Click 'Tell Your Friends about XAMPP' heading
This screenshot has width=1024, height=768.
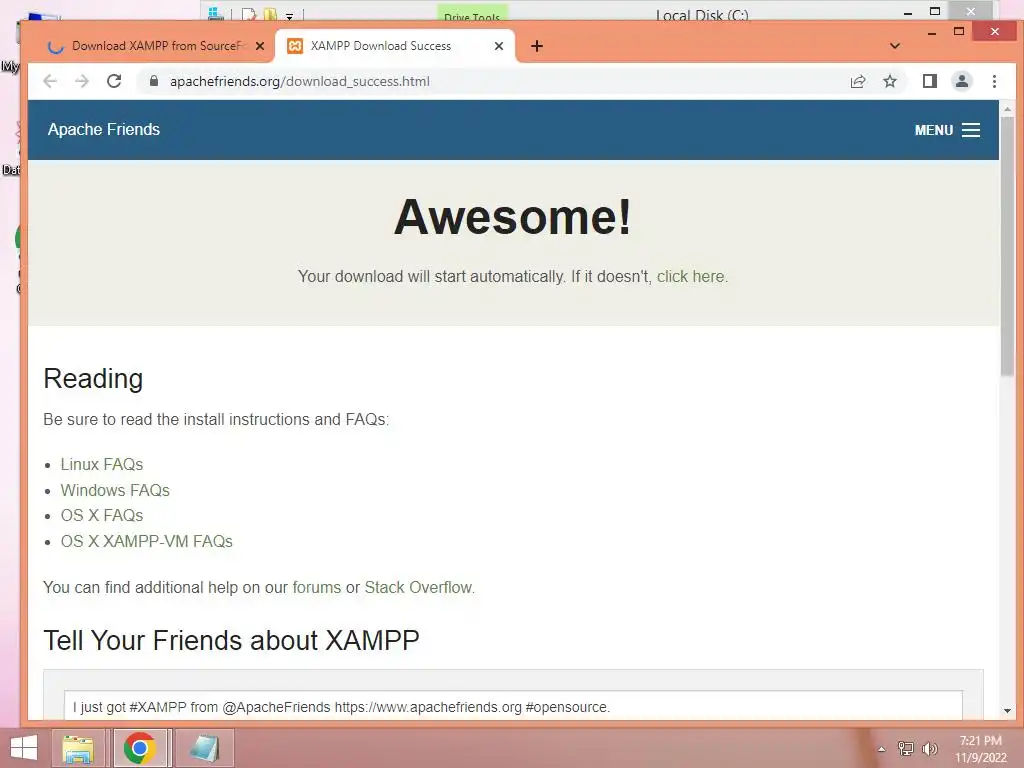tap(231, 640)
